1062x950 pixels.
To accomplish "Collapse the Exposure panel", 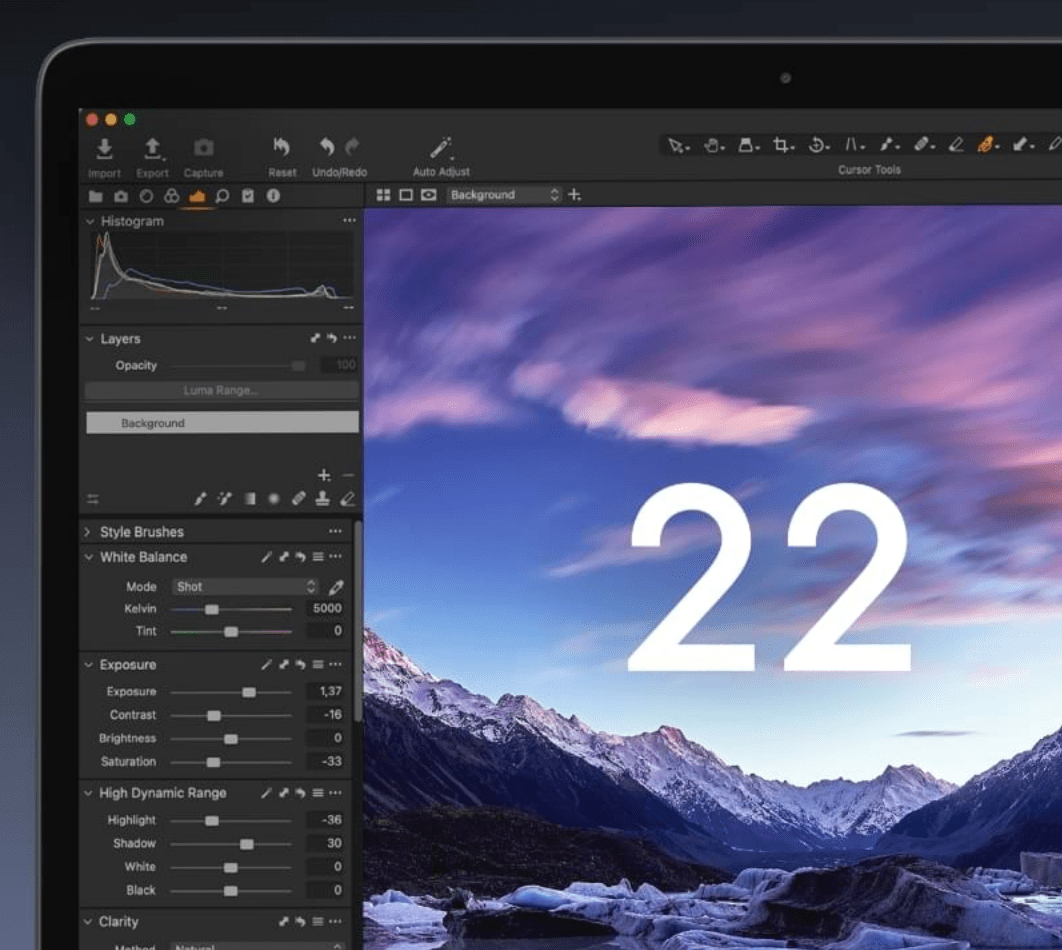I will [89, 665].
